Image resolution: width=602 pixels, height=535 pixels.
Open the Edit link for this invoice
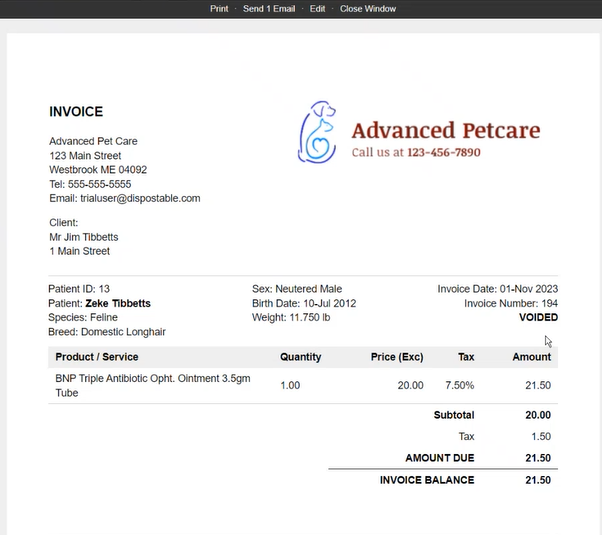coord(317,9)
